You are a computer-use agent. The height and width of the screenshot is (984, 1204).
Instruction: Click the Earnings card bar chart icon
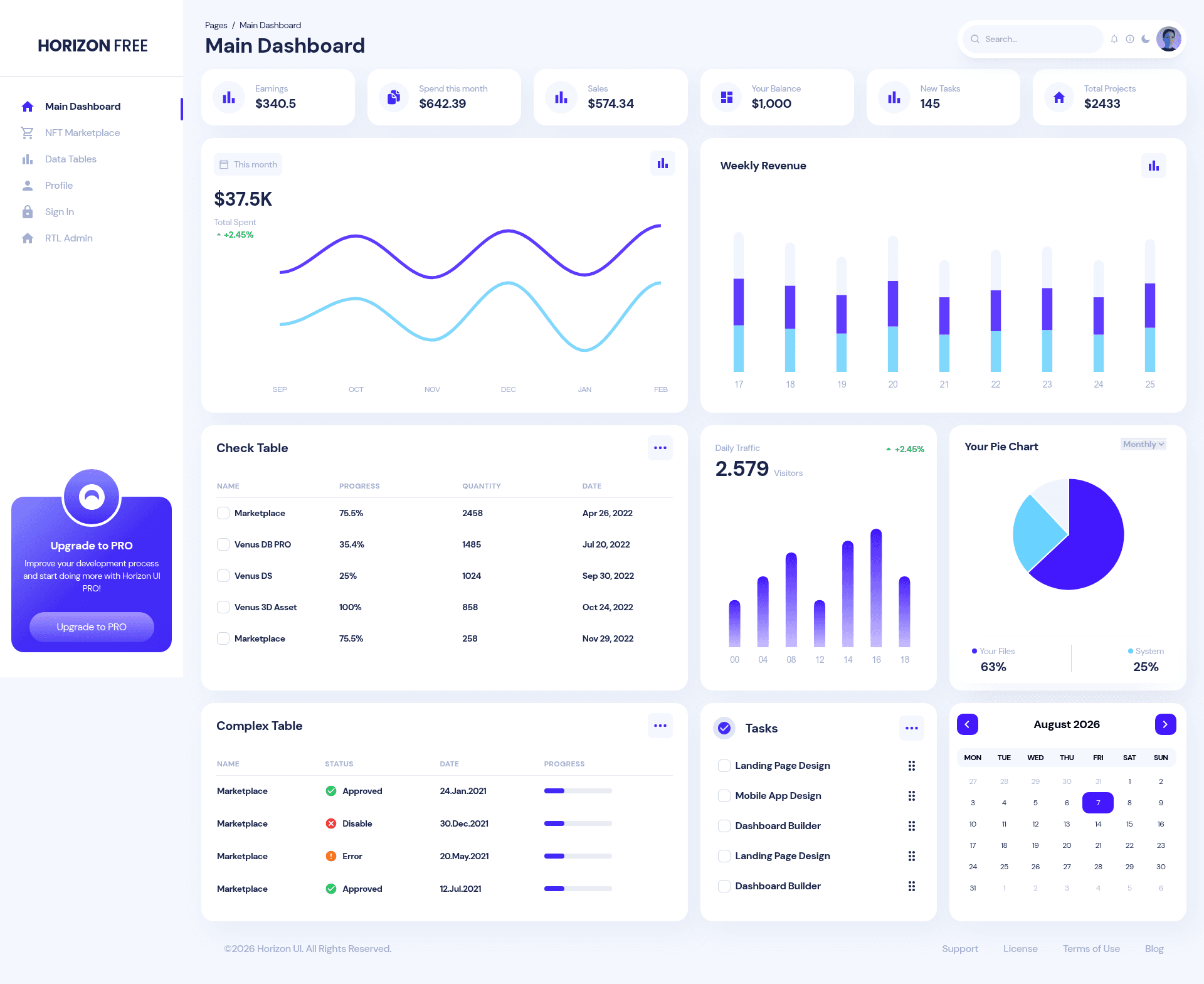(229, 97)
